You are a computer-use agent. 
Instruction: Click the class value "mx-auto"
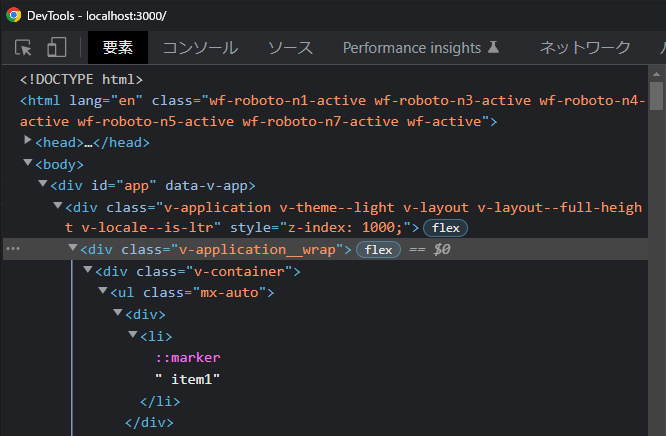click(229, 293)
